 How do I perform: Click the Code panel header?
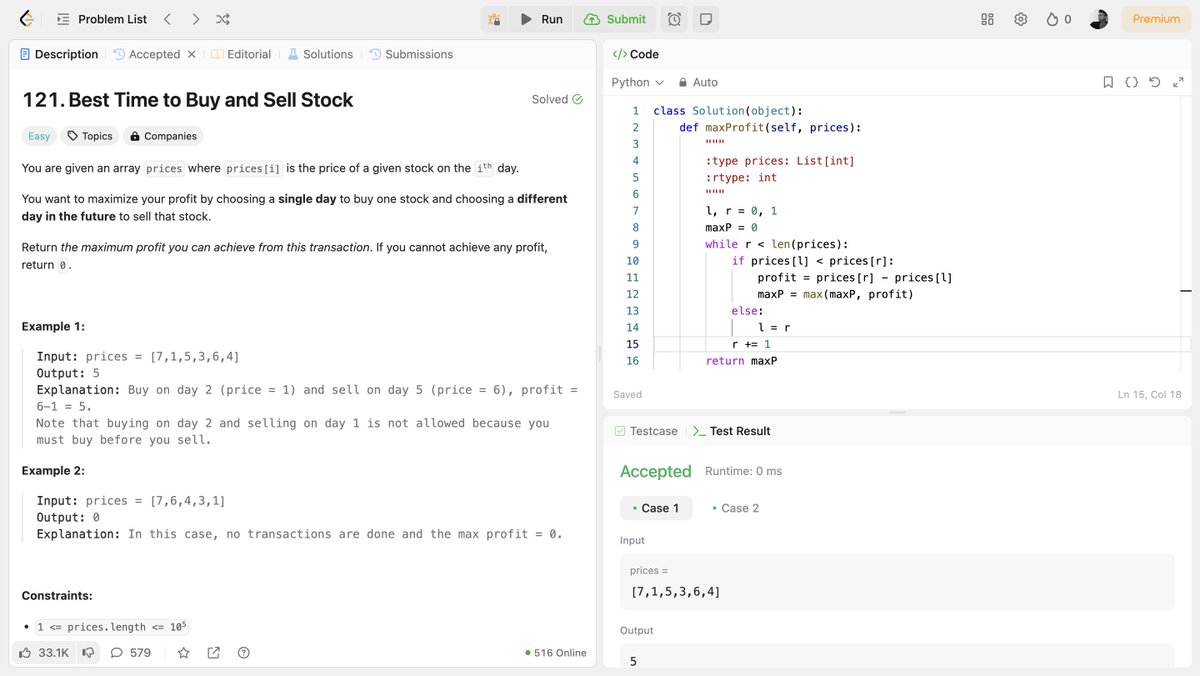pos(636,54)
